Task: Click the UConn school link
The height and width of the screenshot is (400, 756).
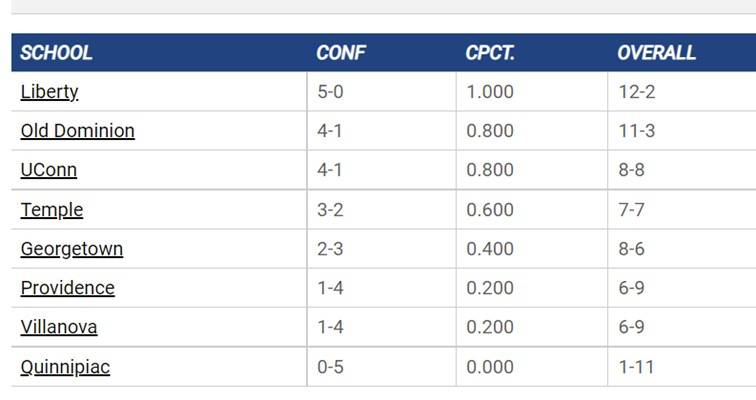Action: tap(49, 170)
